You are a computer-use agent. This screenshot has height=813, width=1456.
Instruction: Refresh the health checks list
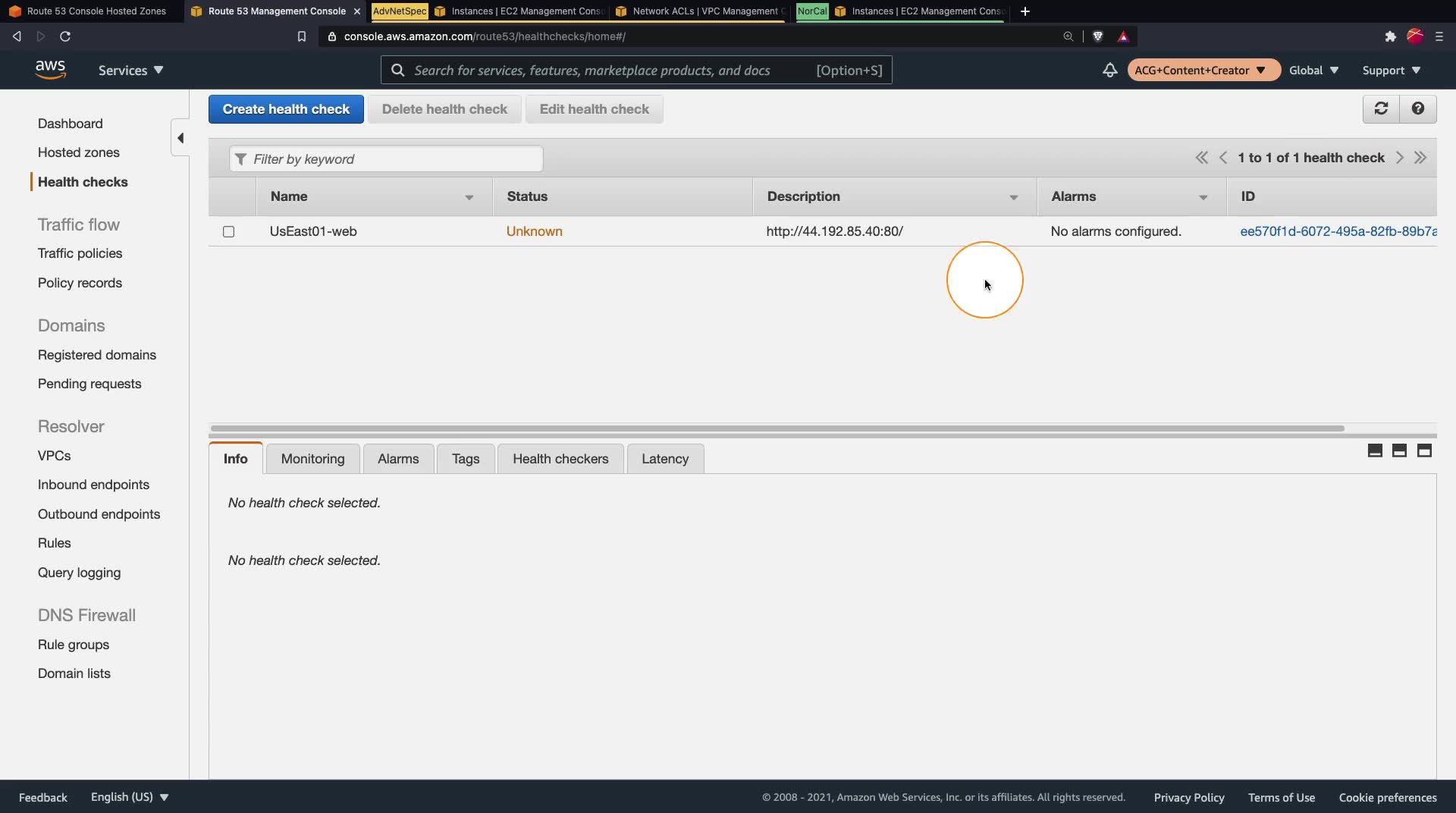[x=1381, y=108]
